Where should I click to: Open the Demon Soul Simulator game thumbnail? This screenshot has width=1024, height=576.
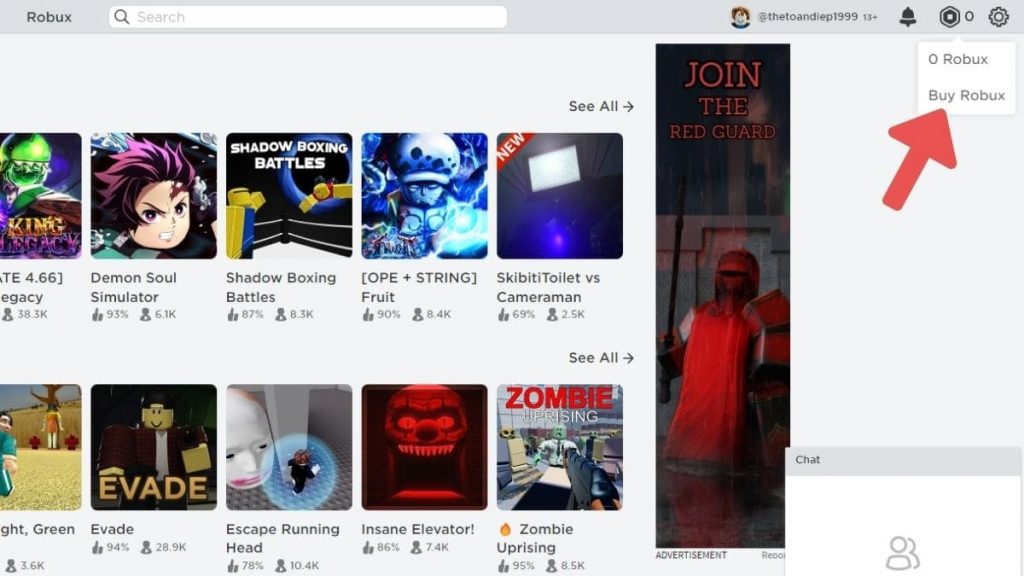[x=153, y=196]
